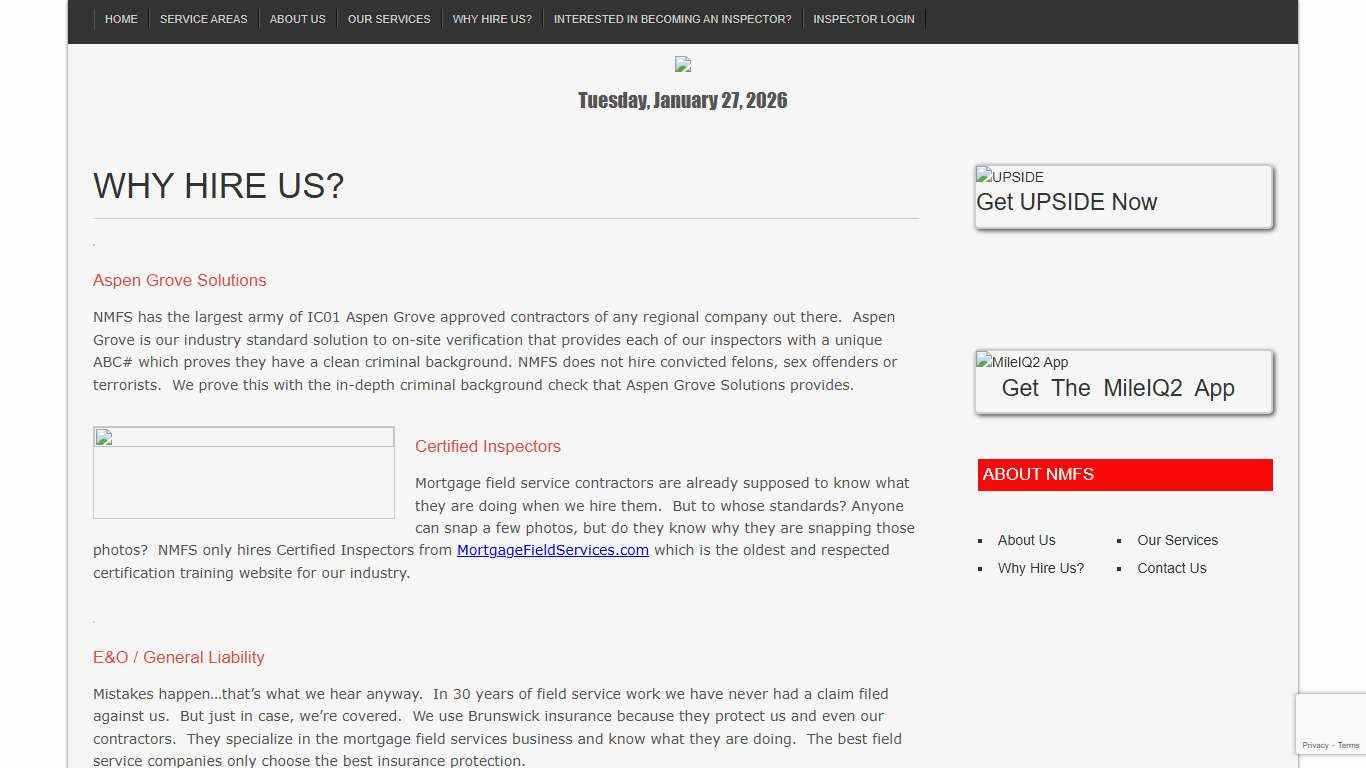This screenshot has width=1366, height=768.
Task: Open INSPECTOR LOGIN from the navigation bar
Action: pos(863,18)
